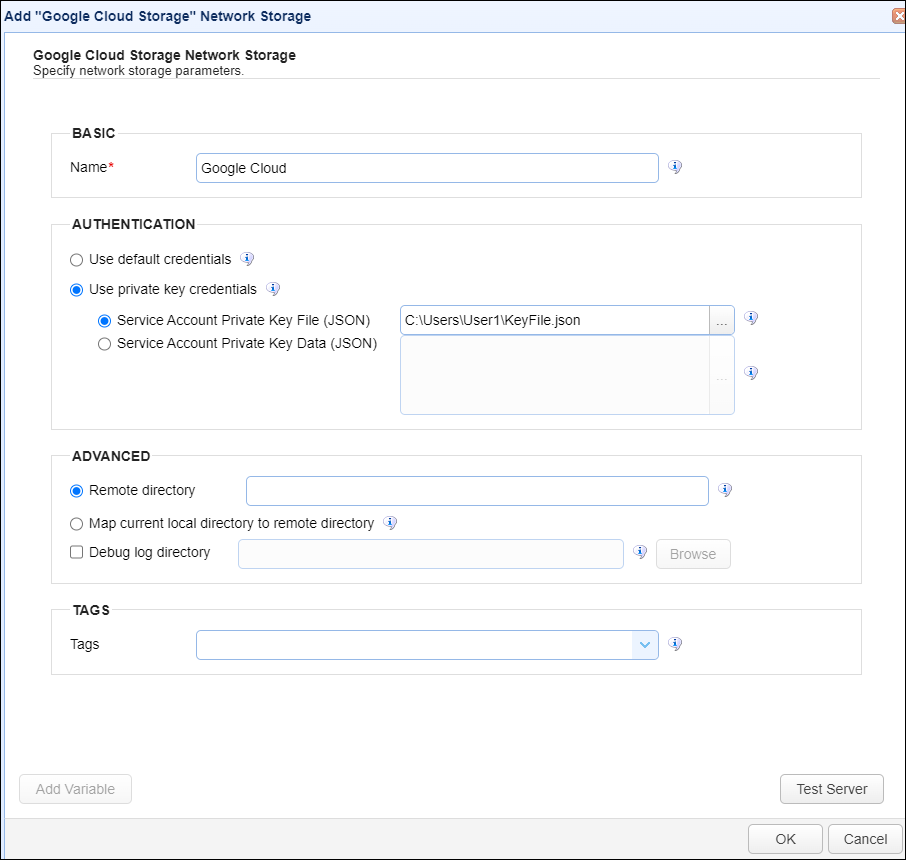The height and width of the screenshot is (860, 906).
Task: Show info icon beside Tags dropdown
Action: coord(675,643)
